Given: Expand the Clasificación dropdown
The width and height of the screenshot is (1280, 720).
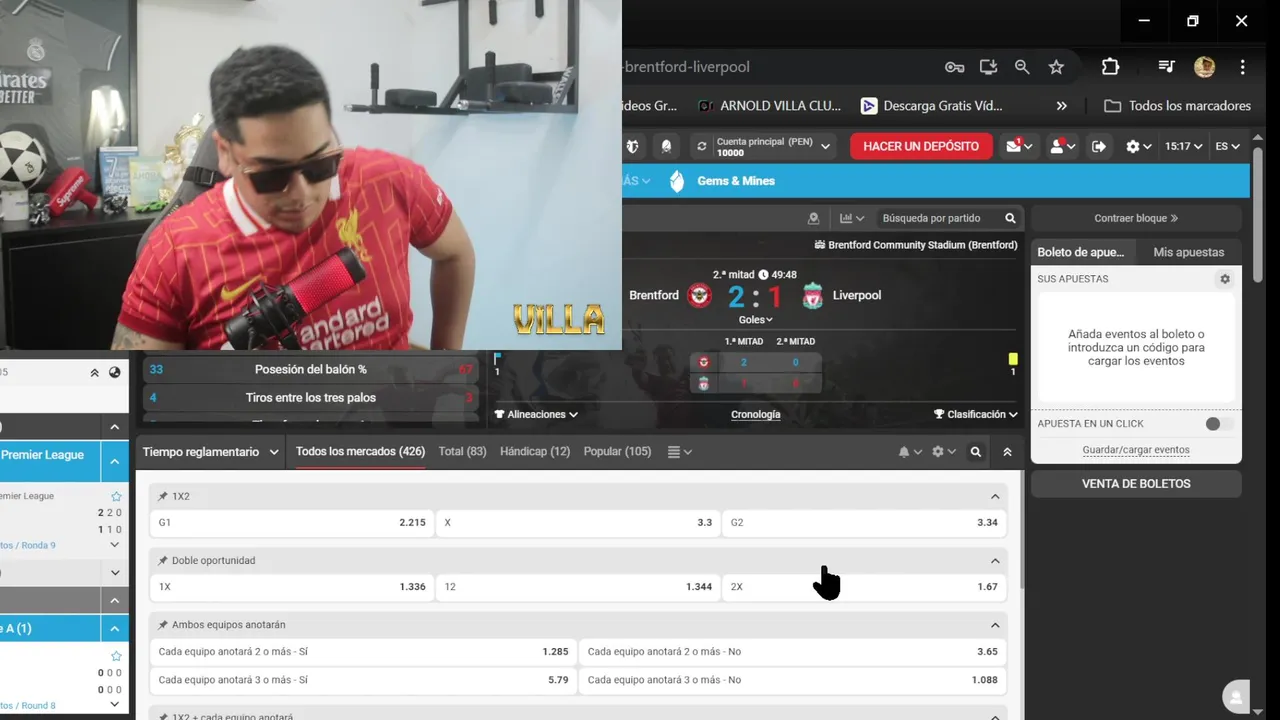Looking at the screenshot, I should [976, 414].
